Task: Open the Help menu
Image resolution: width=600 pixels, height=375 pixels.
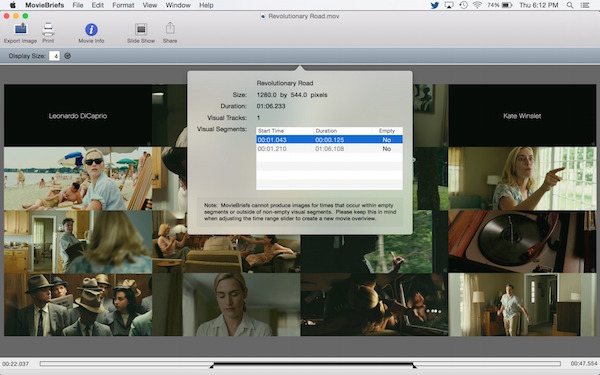Action: point(206,5)
